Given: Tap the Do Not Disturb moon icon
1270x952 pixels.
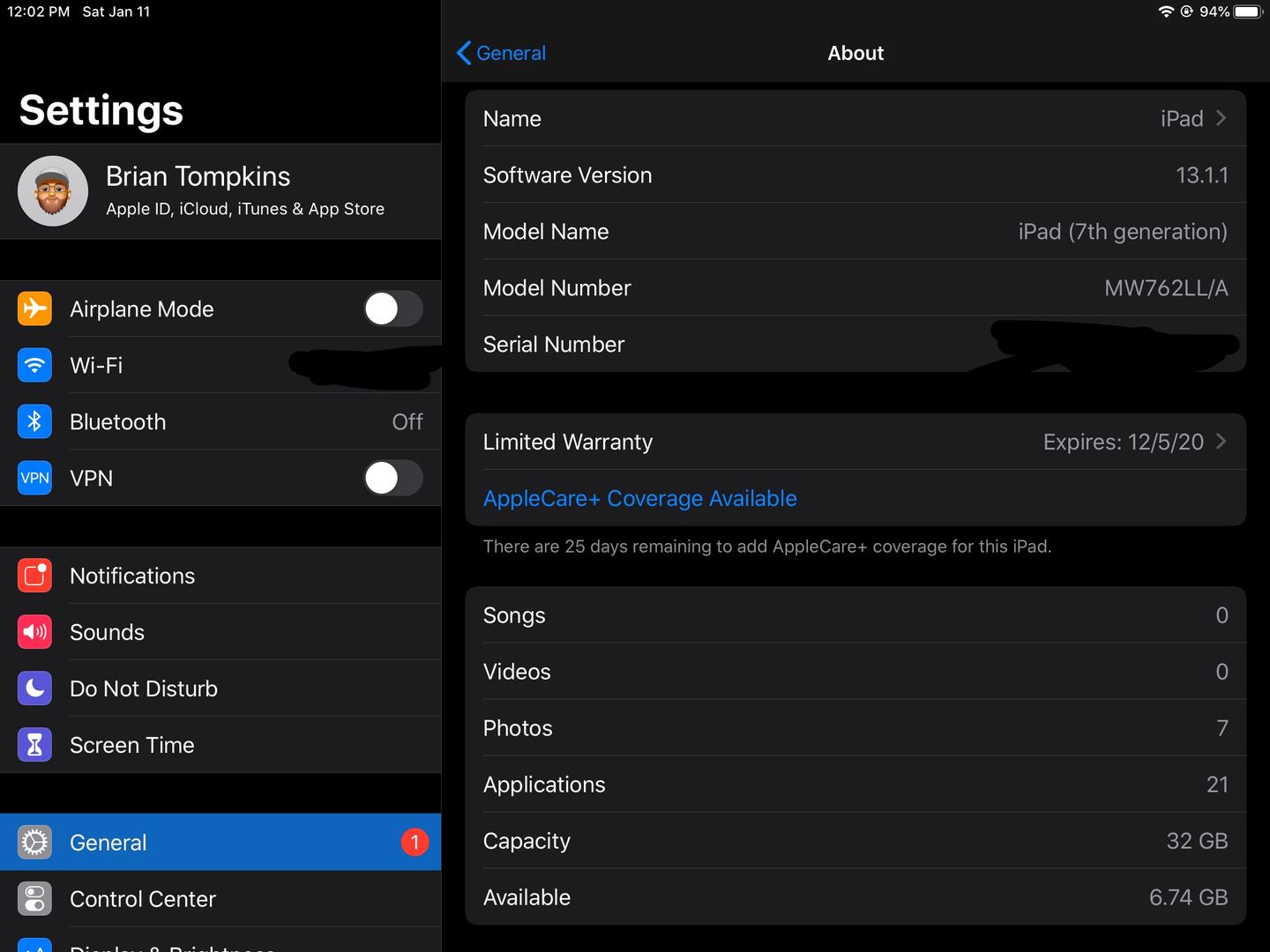Looking at the screenshot, I should [x=34, y=688].
